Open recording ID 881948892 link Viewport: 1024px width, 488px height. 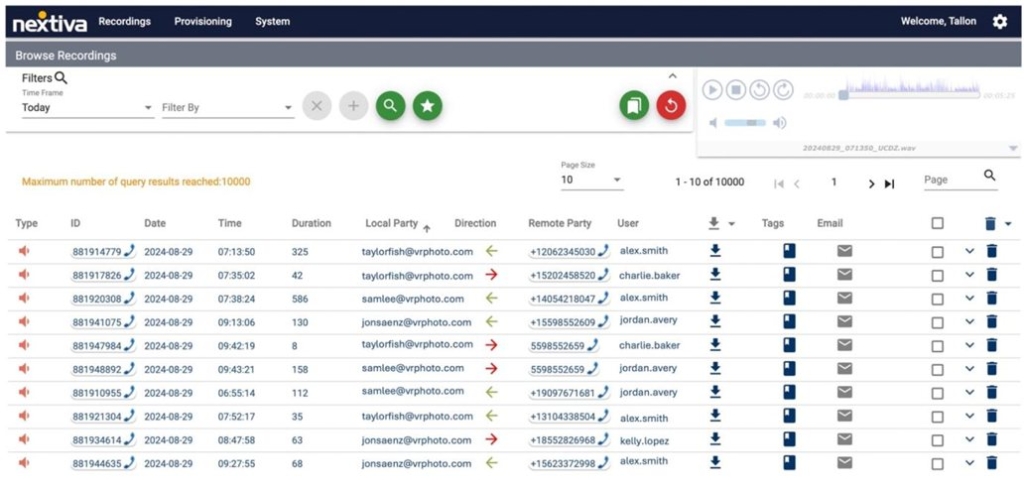point(97,369)
